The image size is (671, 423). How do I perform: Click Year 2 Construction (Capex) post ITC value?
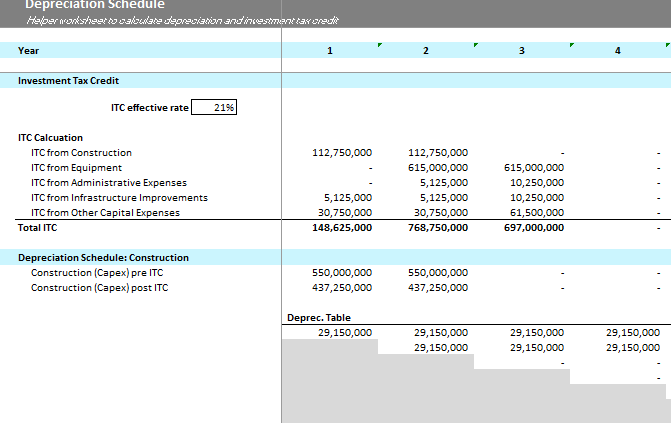click(438, 288)
